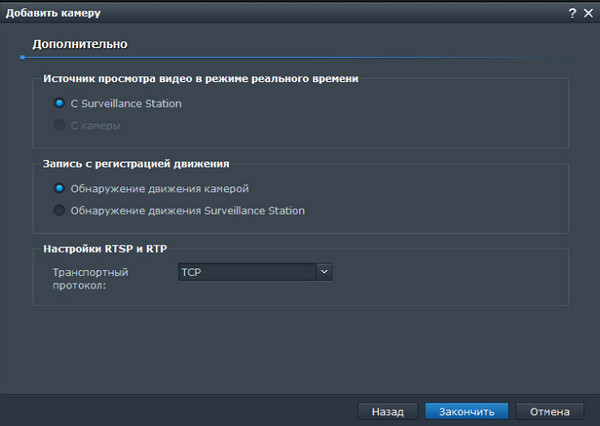The width and height of the screenshot is (600, 426).
Task: Click the 'Источник просмотра видео' section header
Action: [x=200, y=78]
